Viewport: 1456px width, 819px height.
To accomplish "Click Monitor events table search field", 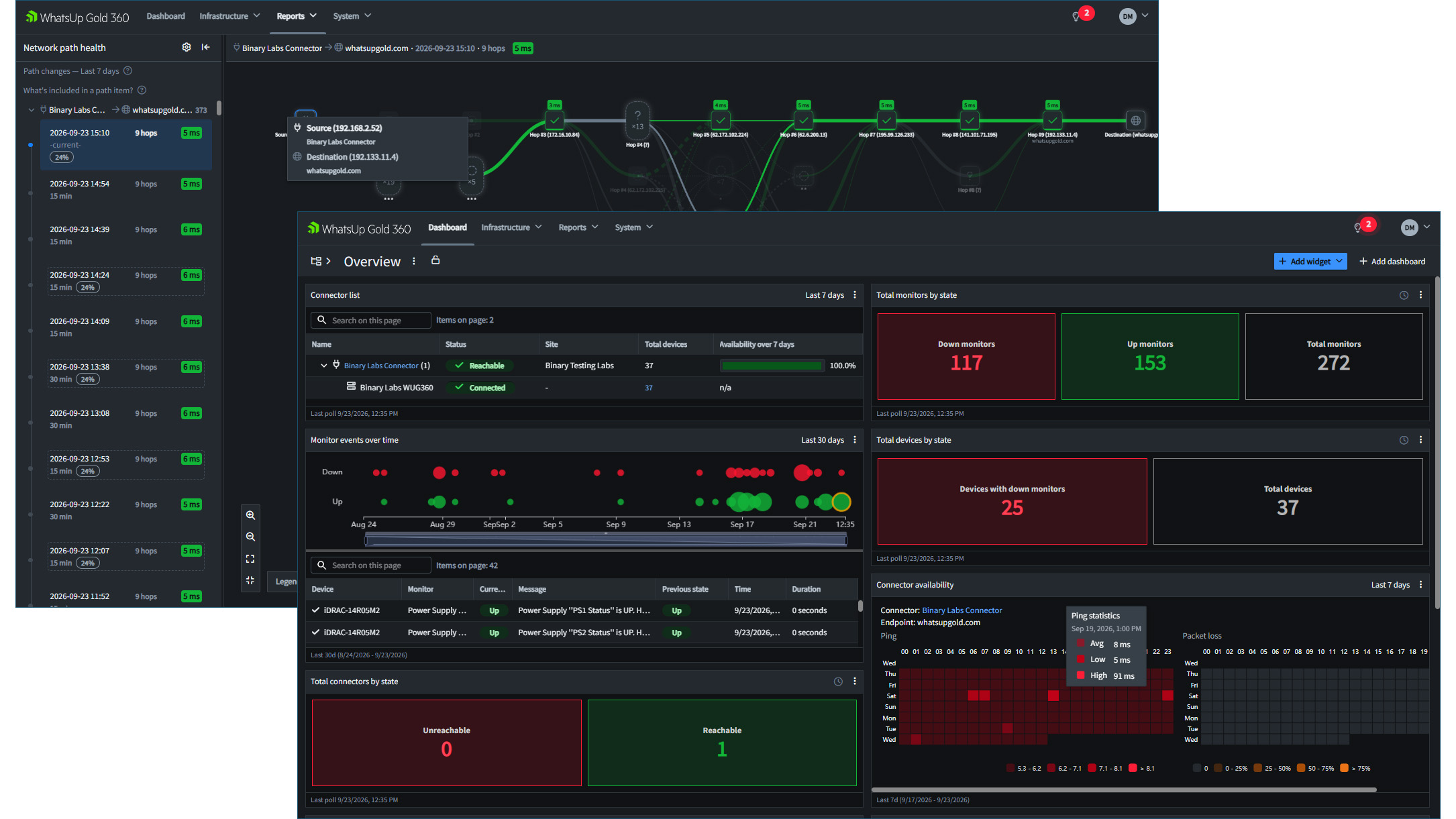I will tap(370, 565).
